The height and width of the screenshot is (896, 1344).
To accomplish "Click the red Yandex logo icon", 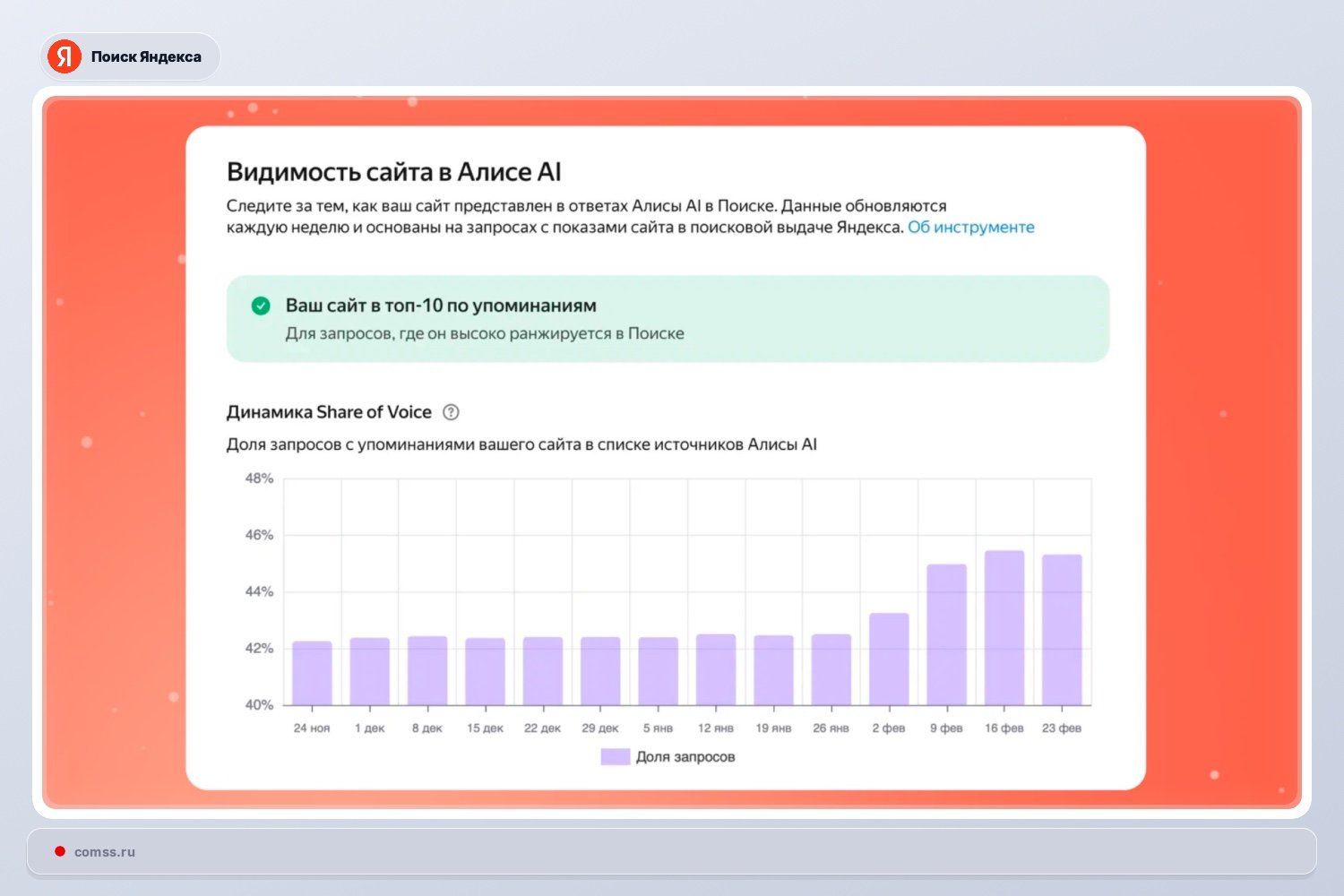I will pos(65,56).
